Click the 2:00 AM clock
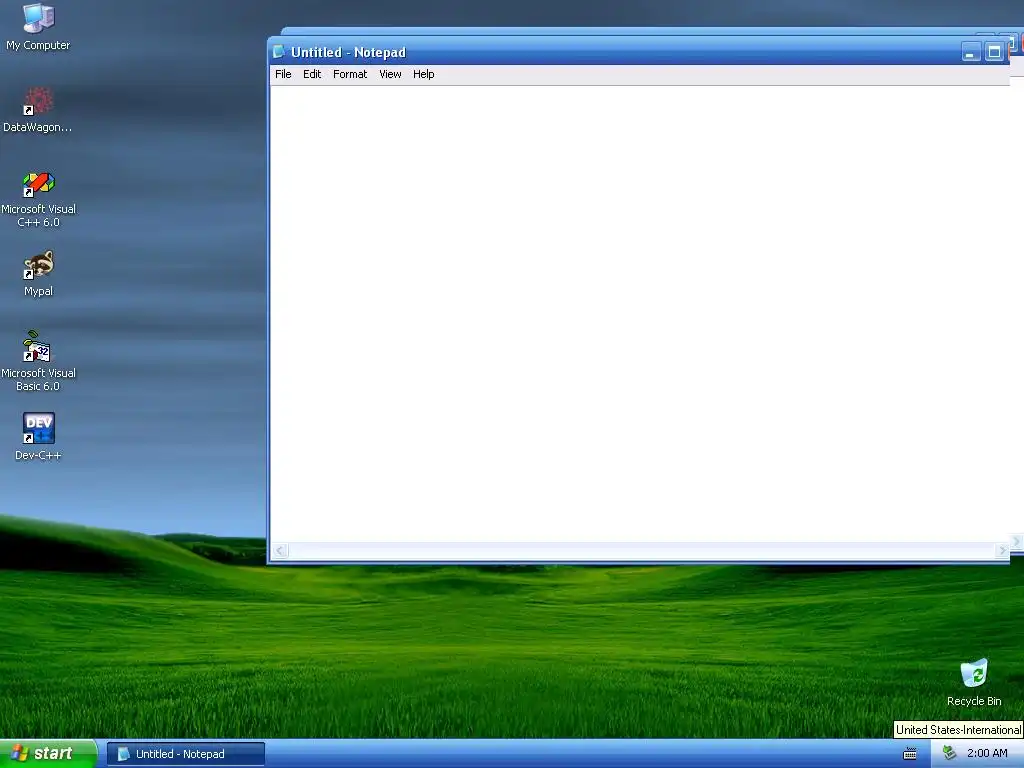 [987, 753]
